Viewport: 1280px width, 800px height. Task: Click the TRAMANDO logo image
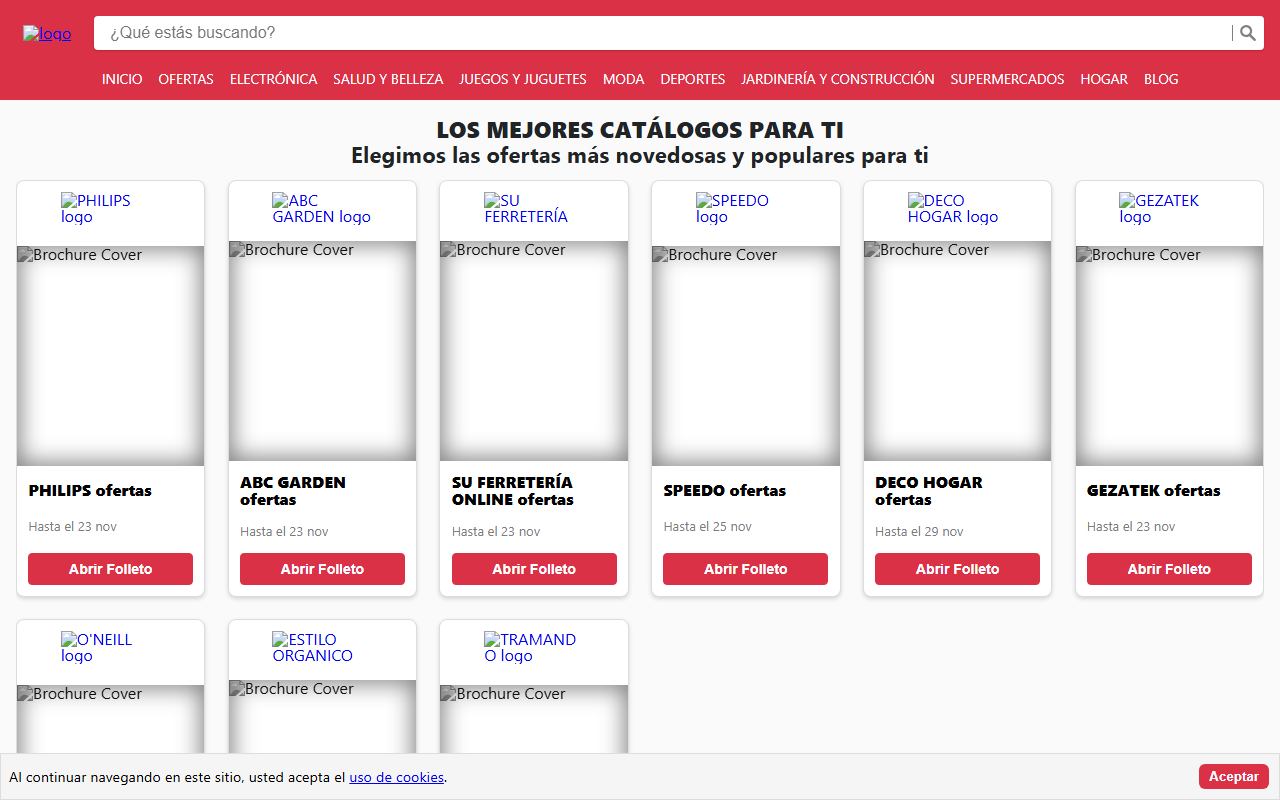tap(534, 648)
